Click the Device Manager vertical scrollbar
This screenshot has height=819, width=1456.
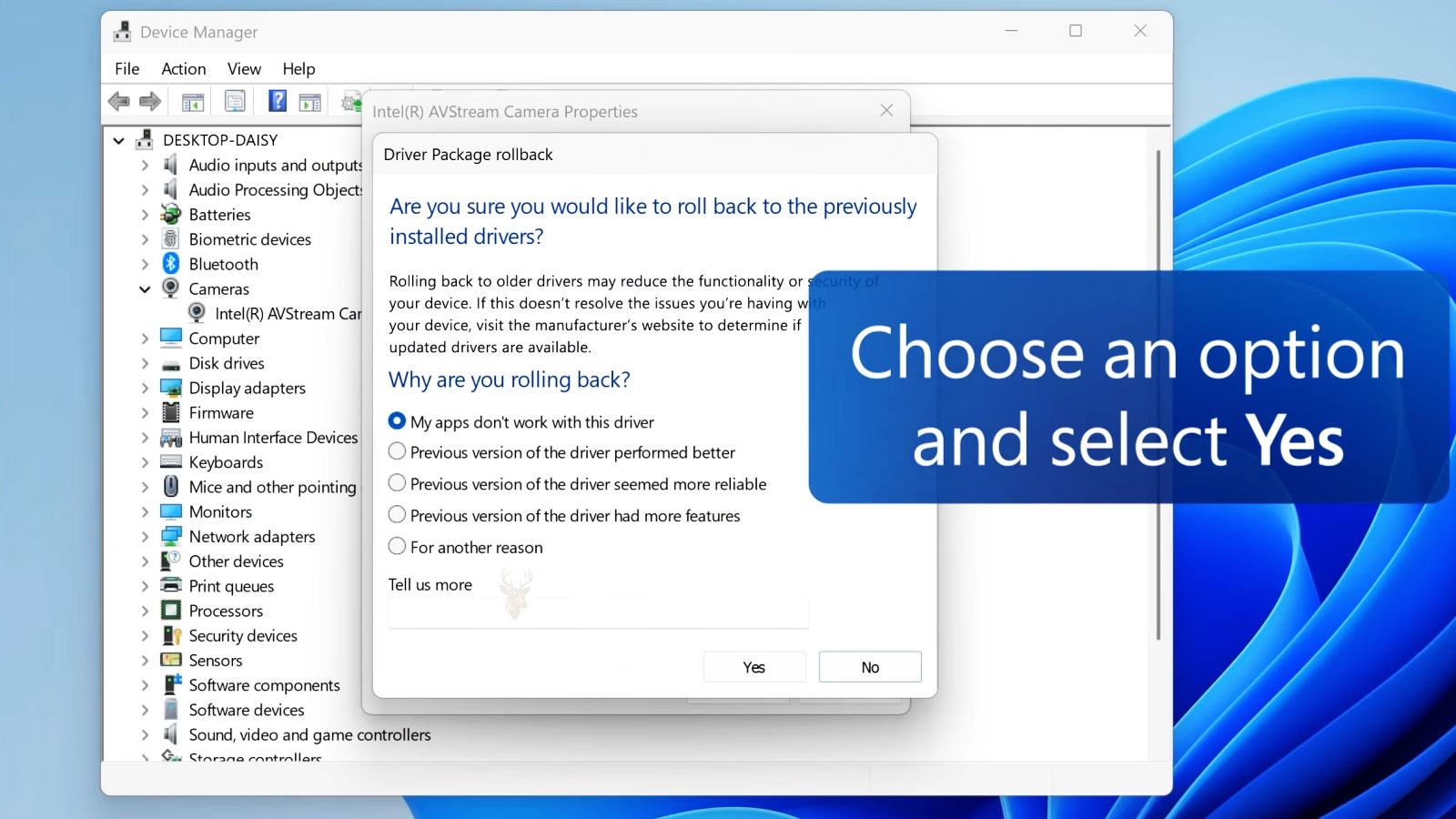point(1158,395)
